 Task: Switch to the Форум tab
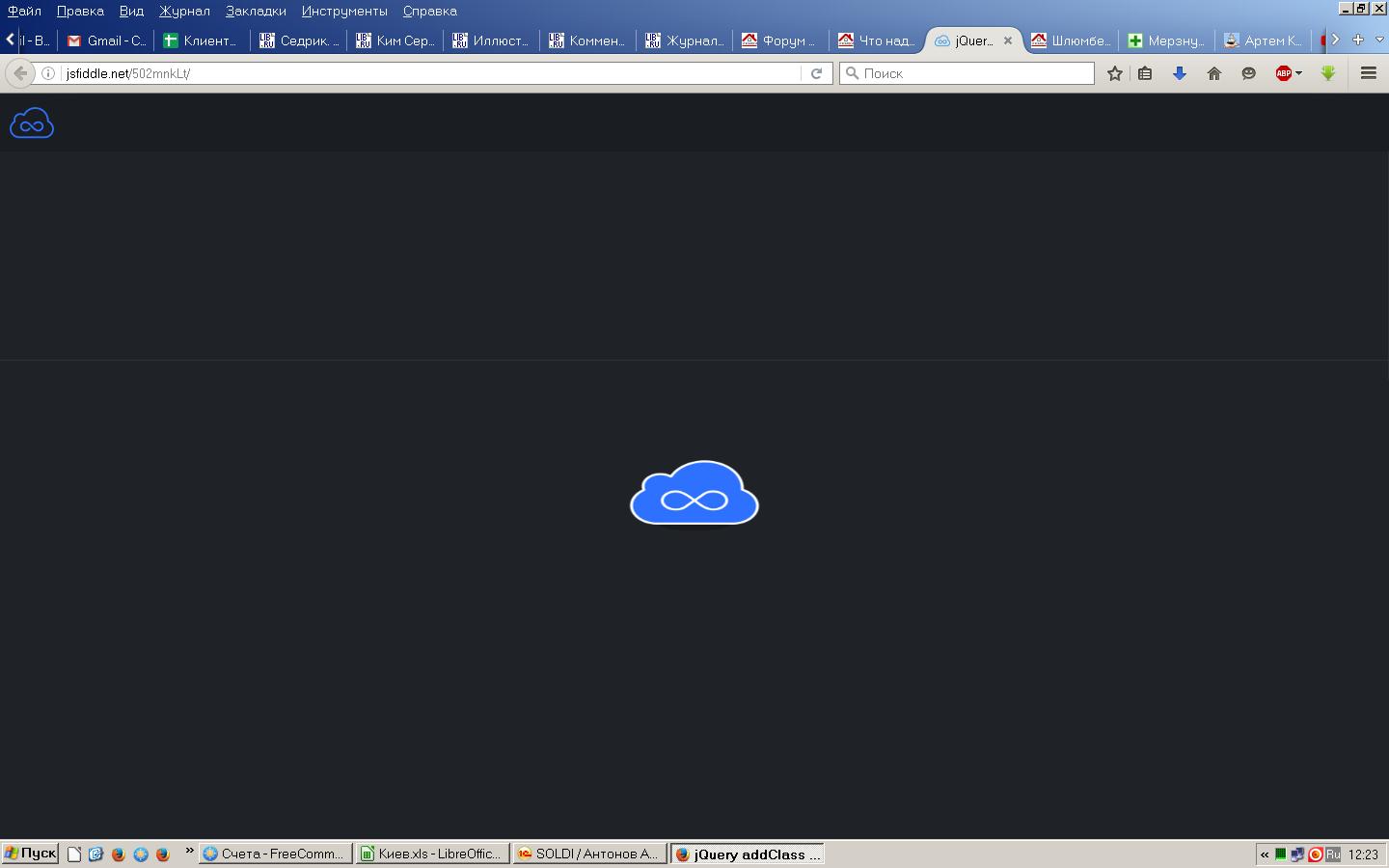[x=781, y=41]
